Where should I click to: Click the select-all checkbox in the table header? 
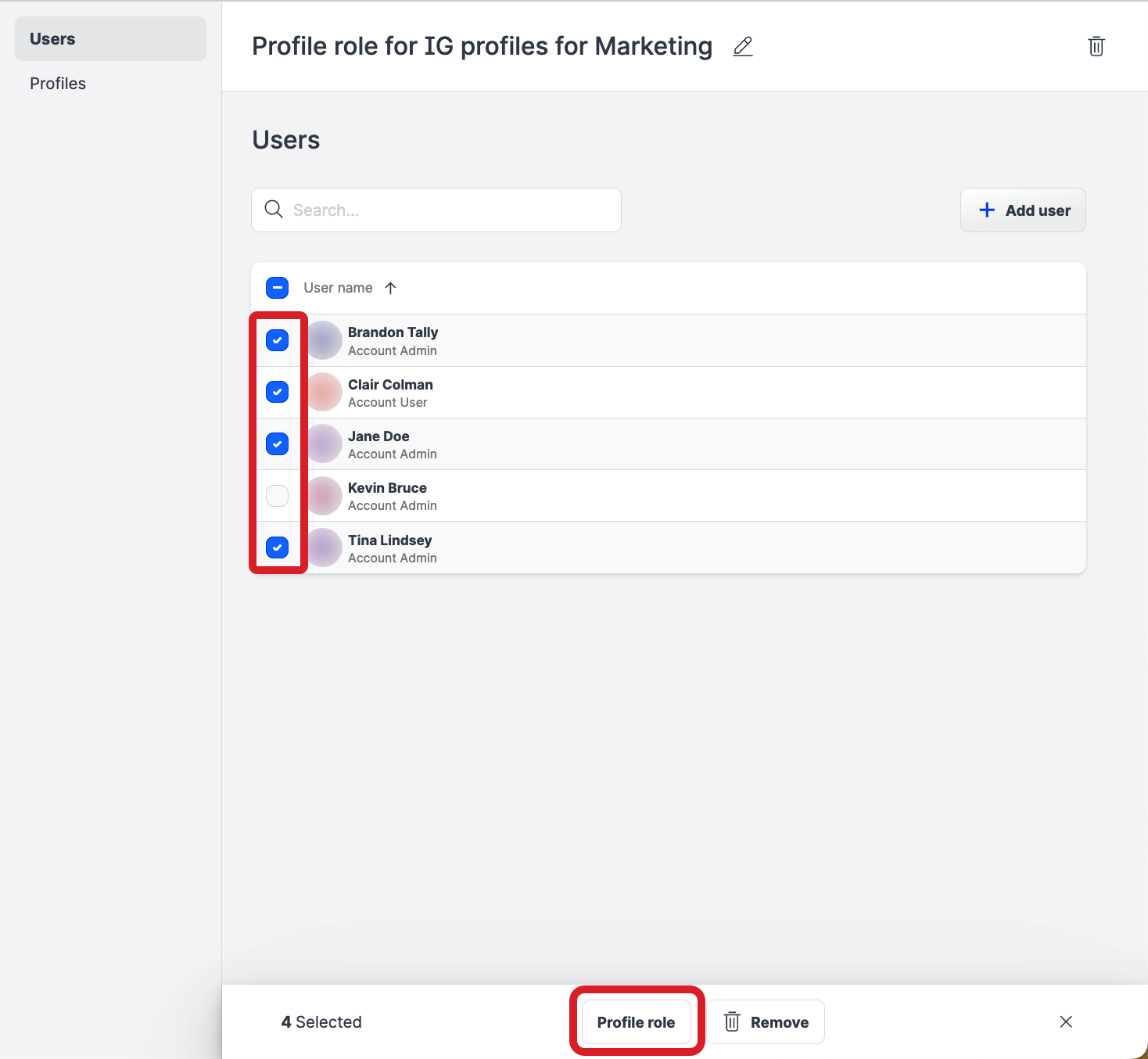click(277, 288)
